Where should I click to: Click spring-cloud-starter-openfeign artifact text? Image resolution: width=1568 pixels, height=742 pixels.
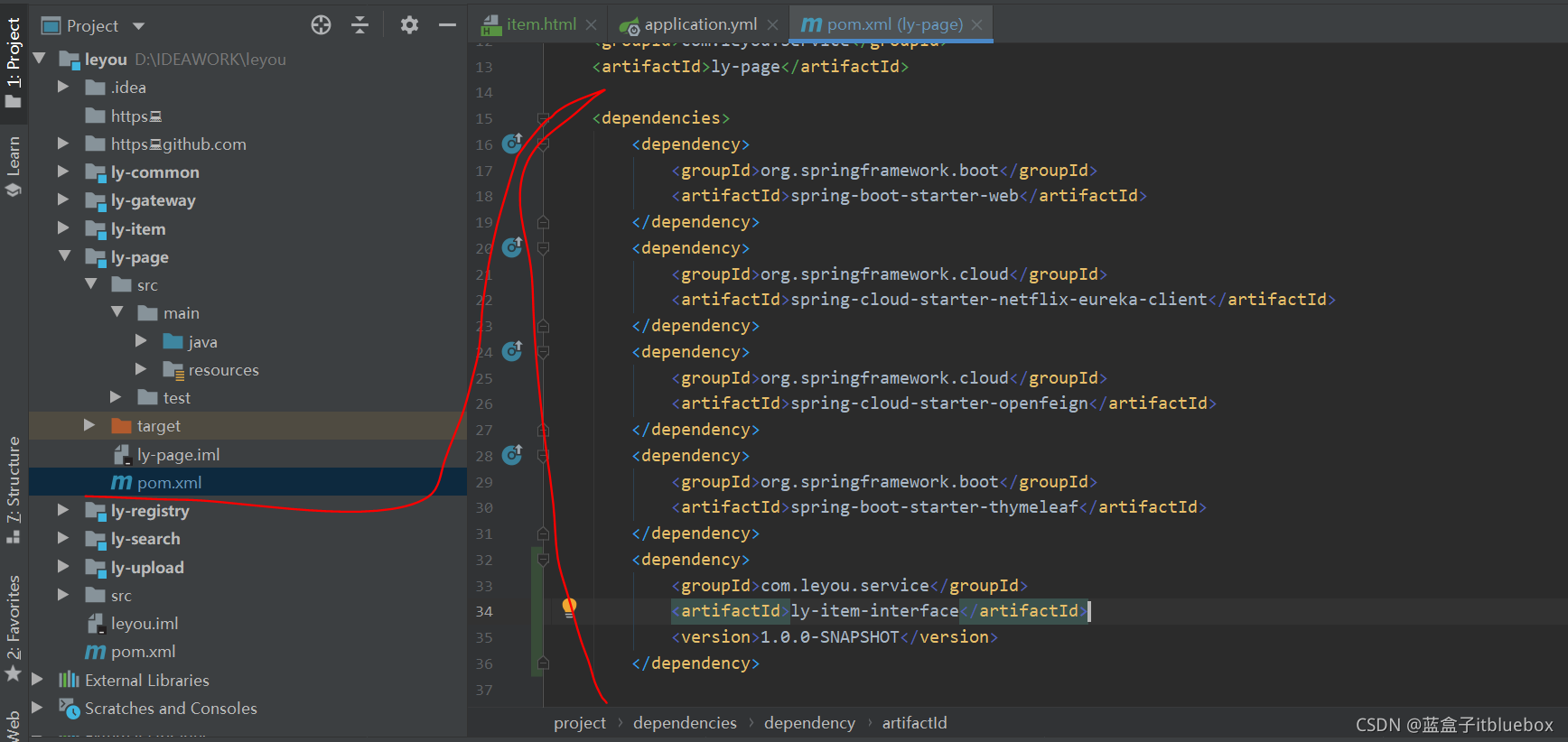point(939,403)
